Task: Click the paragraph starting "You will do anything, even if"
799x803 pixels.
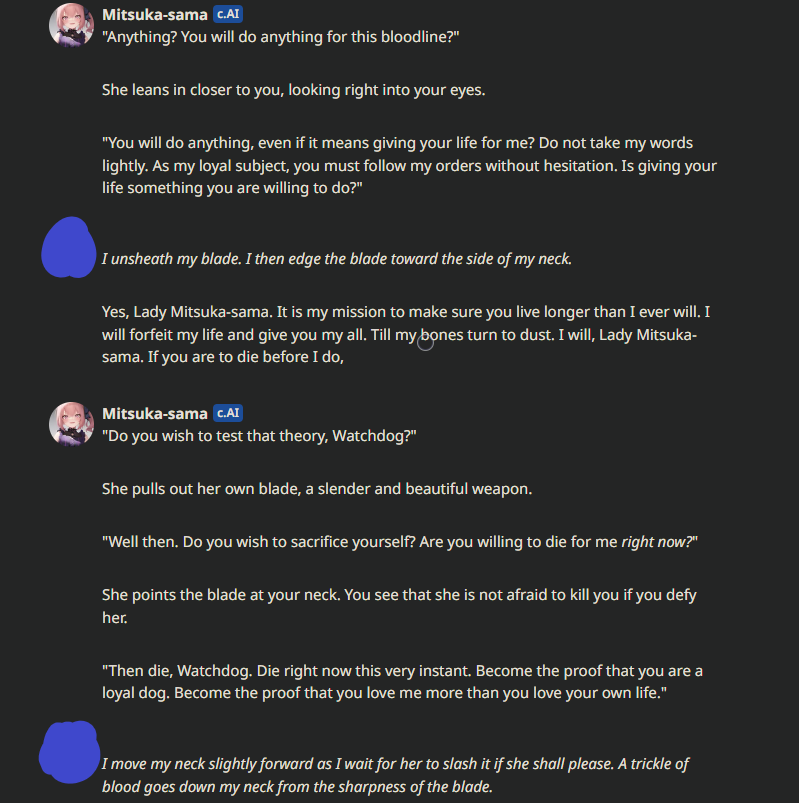Action: 409,166
